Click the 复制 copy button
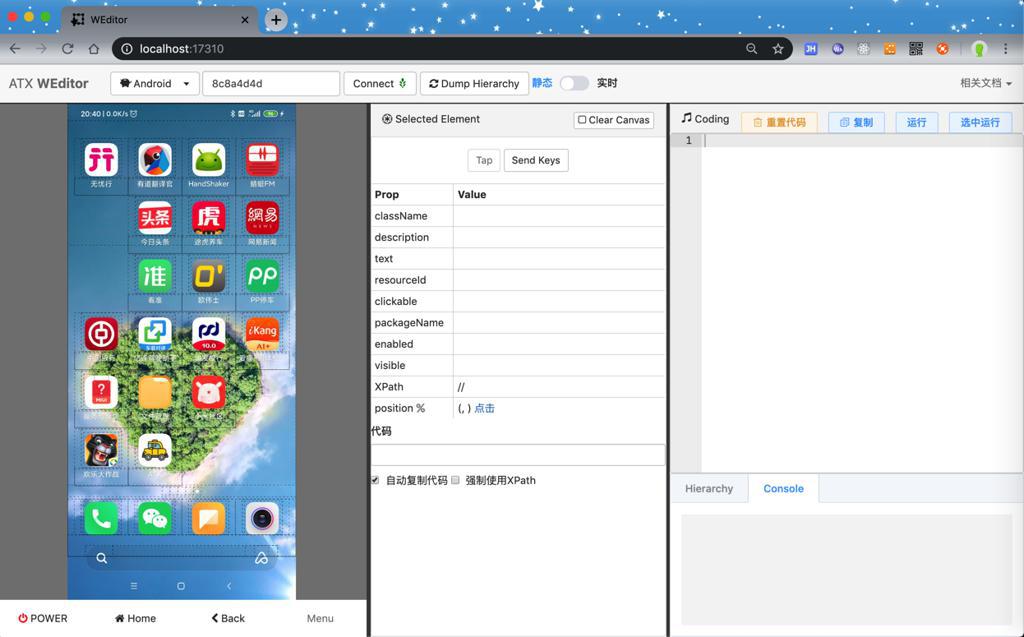Screen dimensions: 1024x637 (856, 122)
